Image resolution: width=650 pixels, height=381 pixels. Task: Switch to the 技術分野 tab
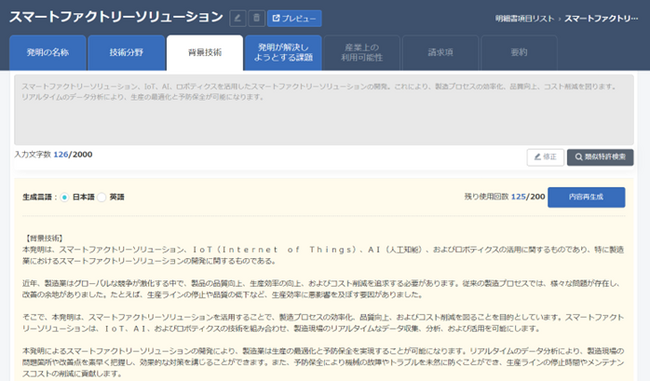(x=126, y=53)
